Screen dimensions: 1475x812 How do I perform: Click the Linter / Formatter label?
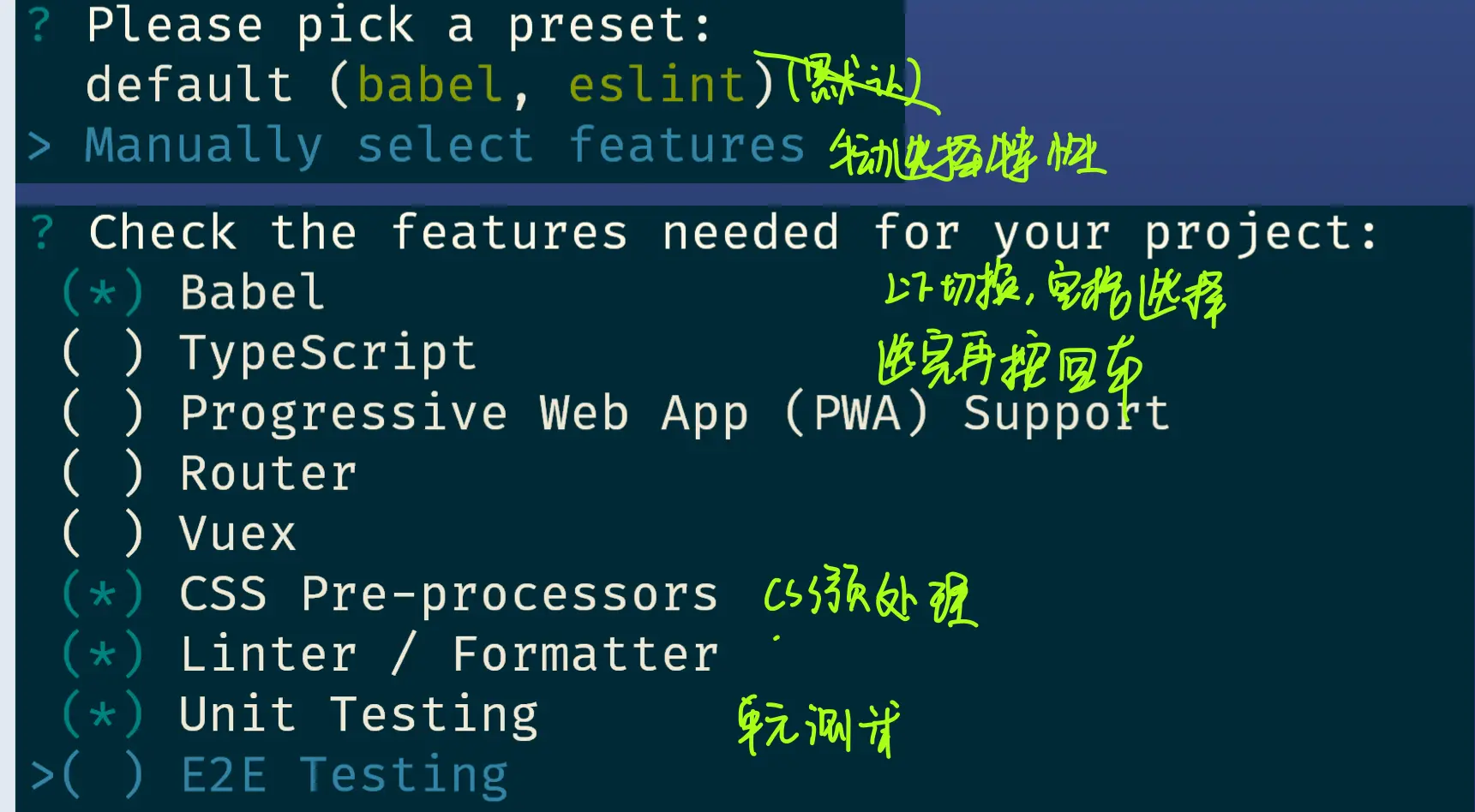coord(449,654)
